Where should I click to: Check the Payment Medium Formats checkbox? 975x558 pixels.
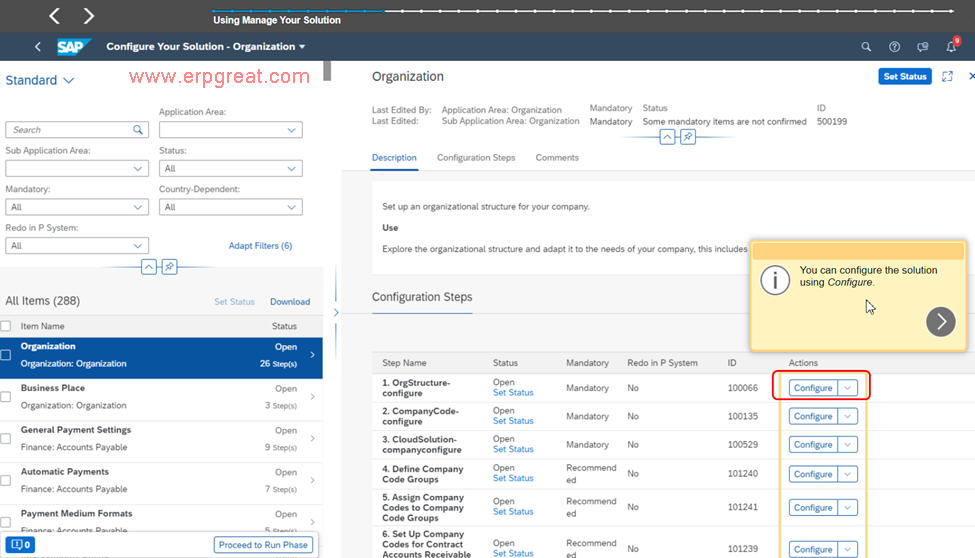(x=6, y=522)
